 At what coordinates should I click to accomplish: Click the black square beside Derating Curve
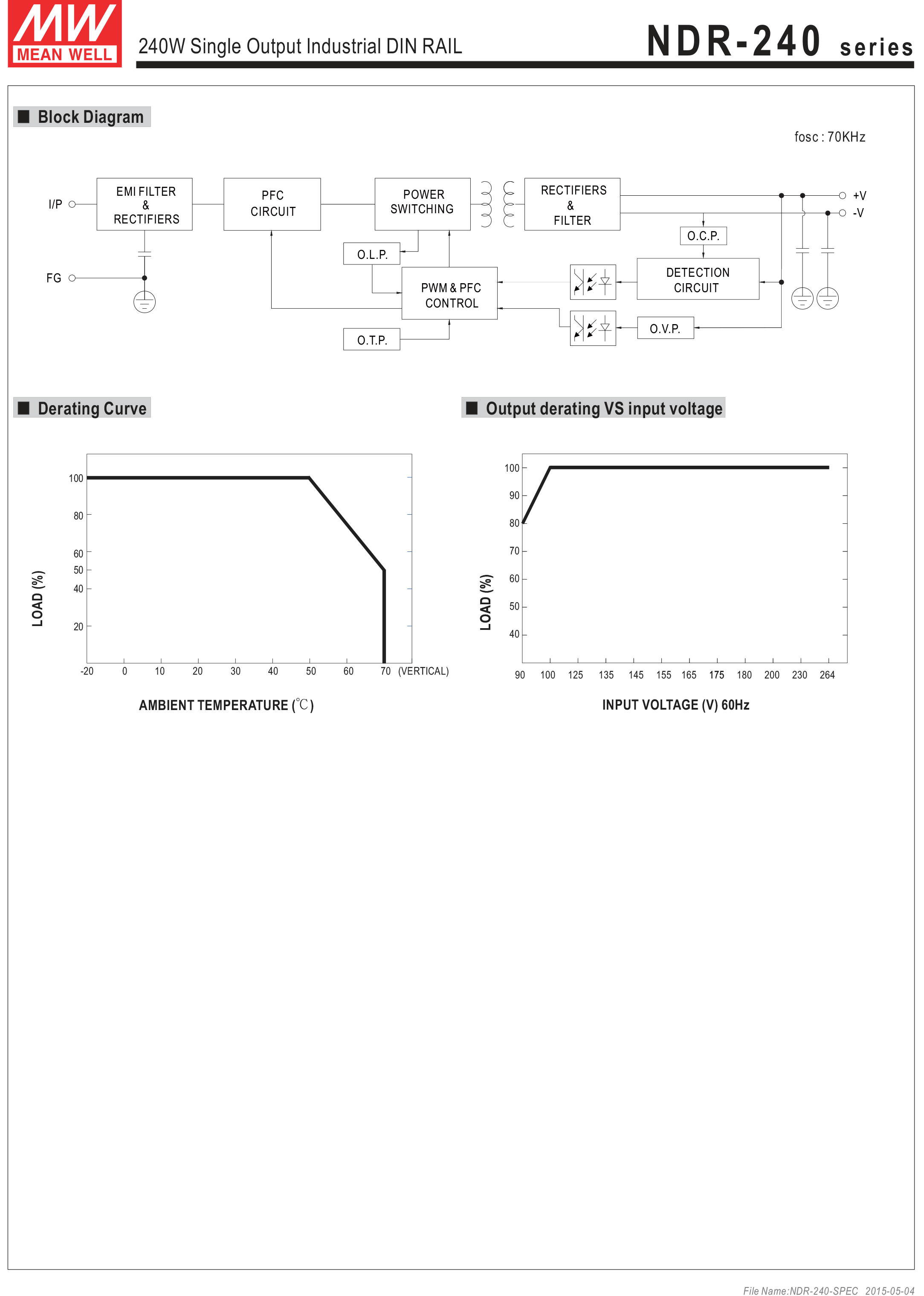24,408
